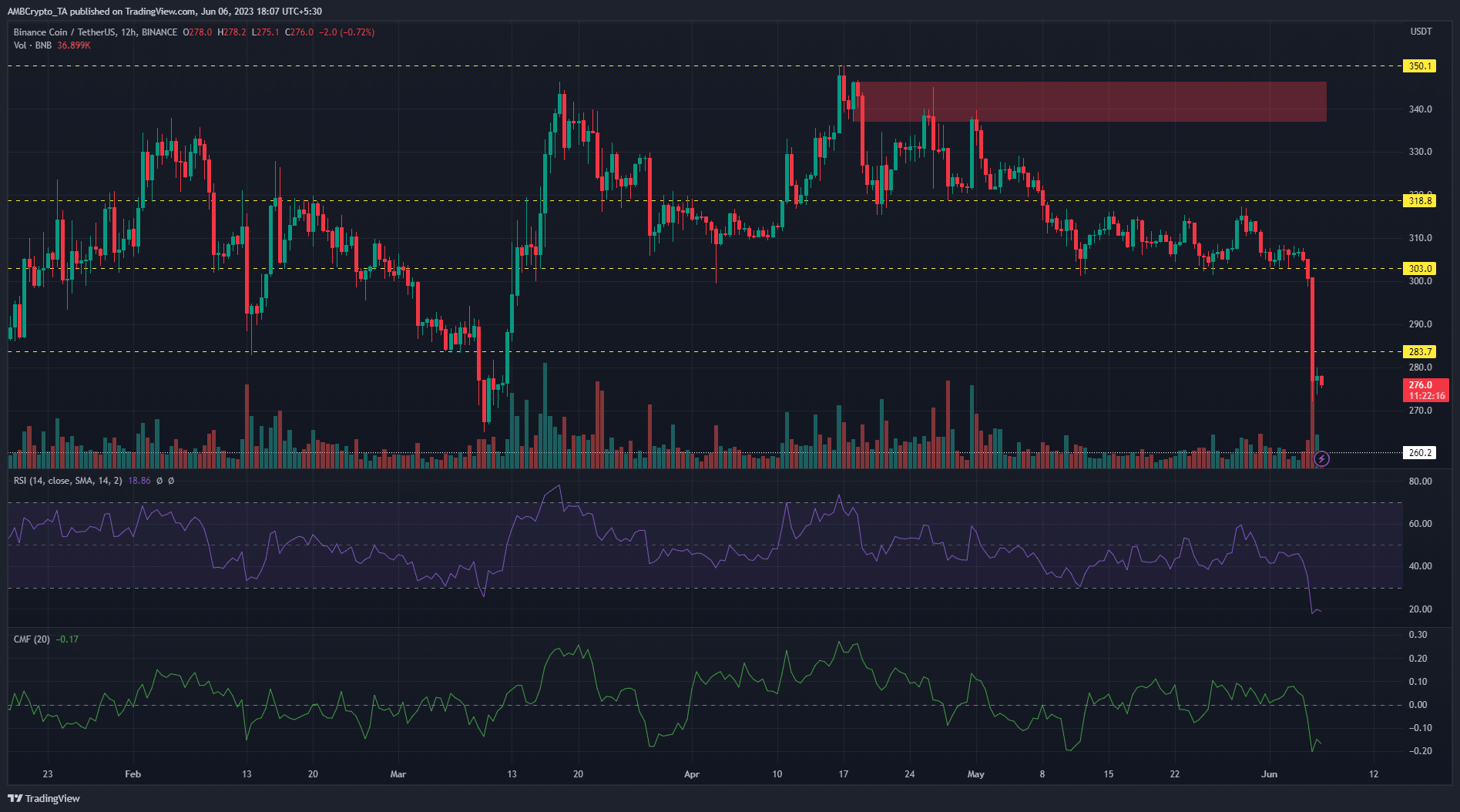Click the 290.0 price axis label
1460x812 pixels.
tap(1421, 324)
